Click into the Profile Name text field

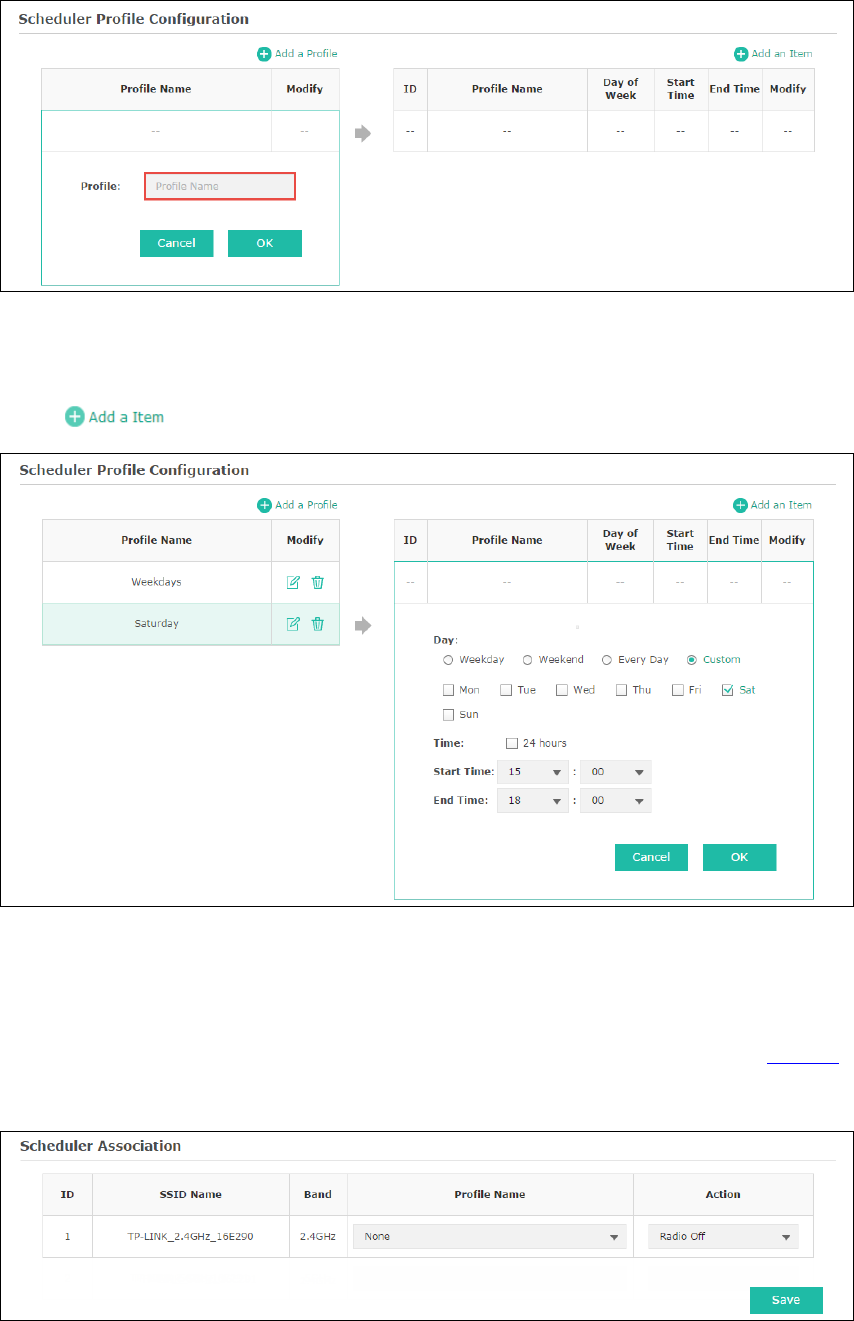pos(220,186)
